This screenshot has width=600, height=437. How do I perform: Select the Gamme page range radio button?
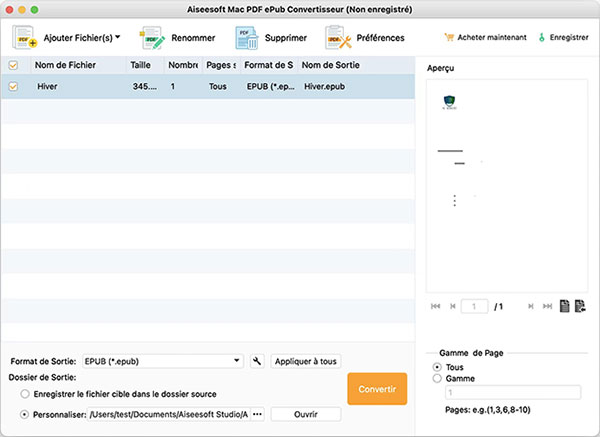click(437, 379)
